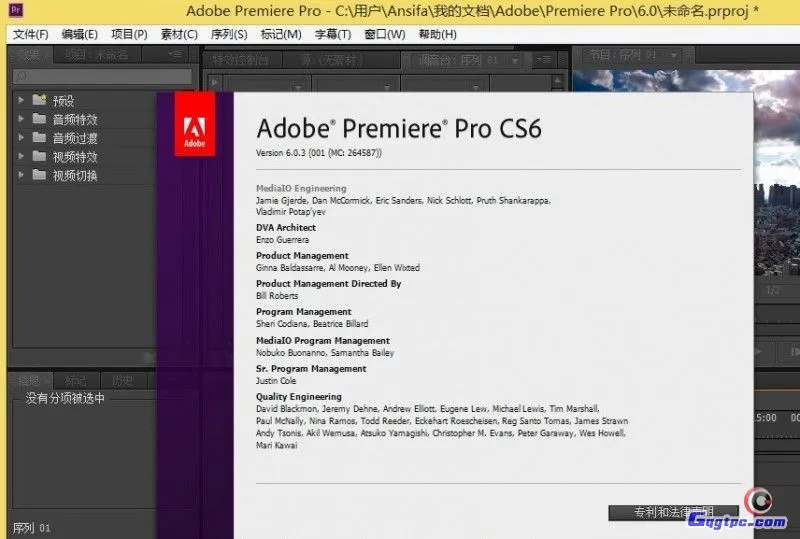Switch to the 特效控制台 tab
Viewport: 800px width, 539px height.
tap(240, 60)
